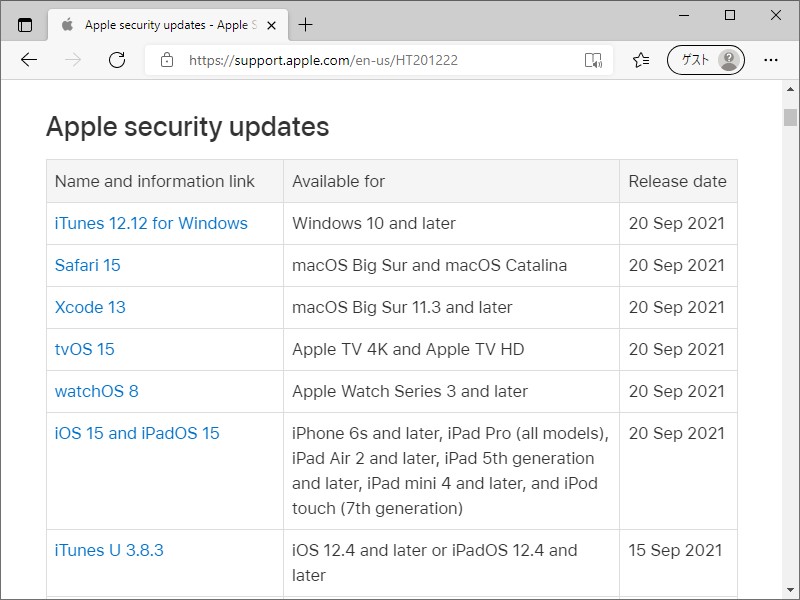This screenshot has width=800, height=600.
Task: Open the favorites star icon
Action: point(641,60)
